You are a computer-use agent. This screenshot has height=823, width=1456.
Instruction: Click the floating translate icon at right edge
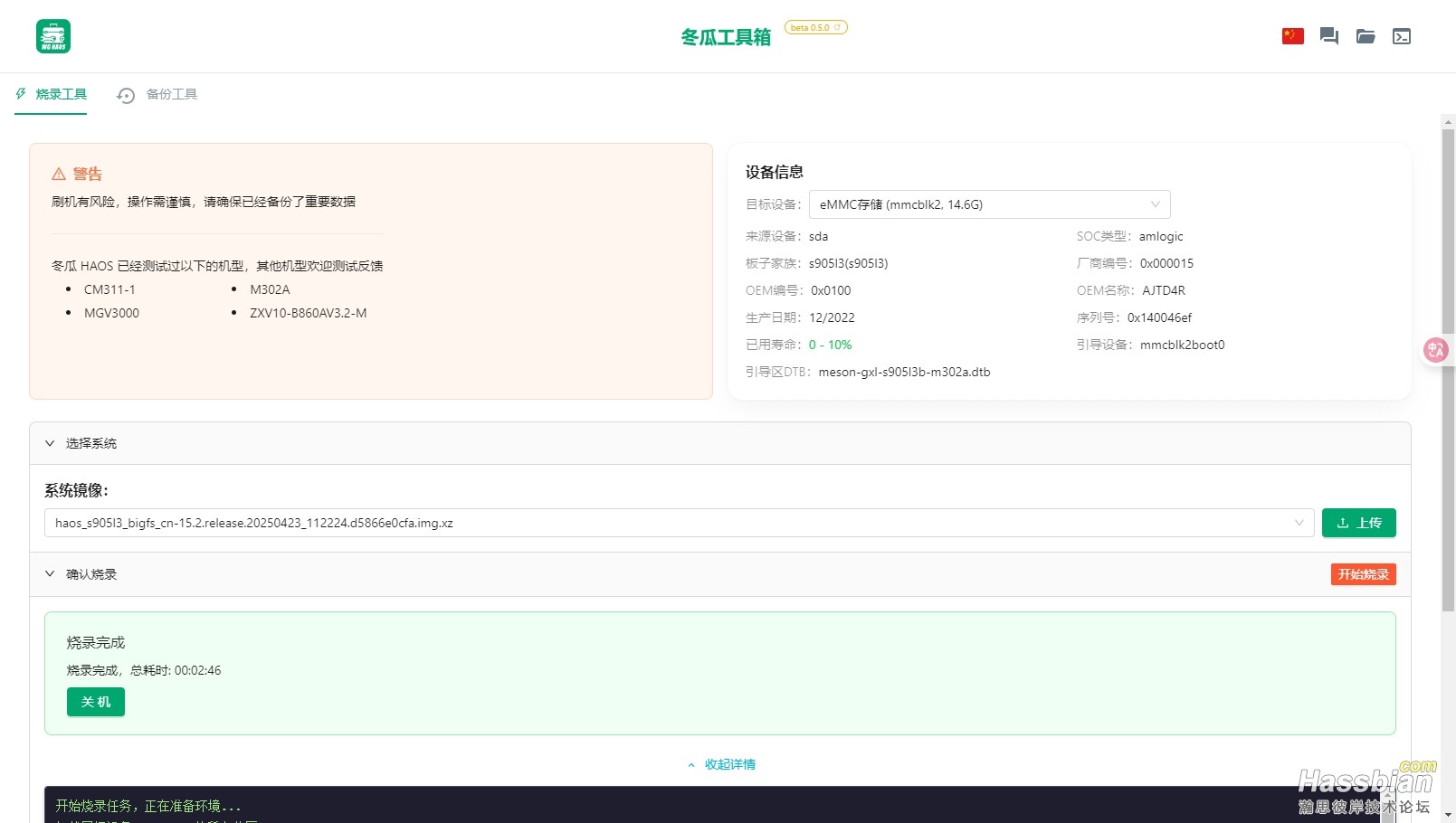1436,350
